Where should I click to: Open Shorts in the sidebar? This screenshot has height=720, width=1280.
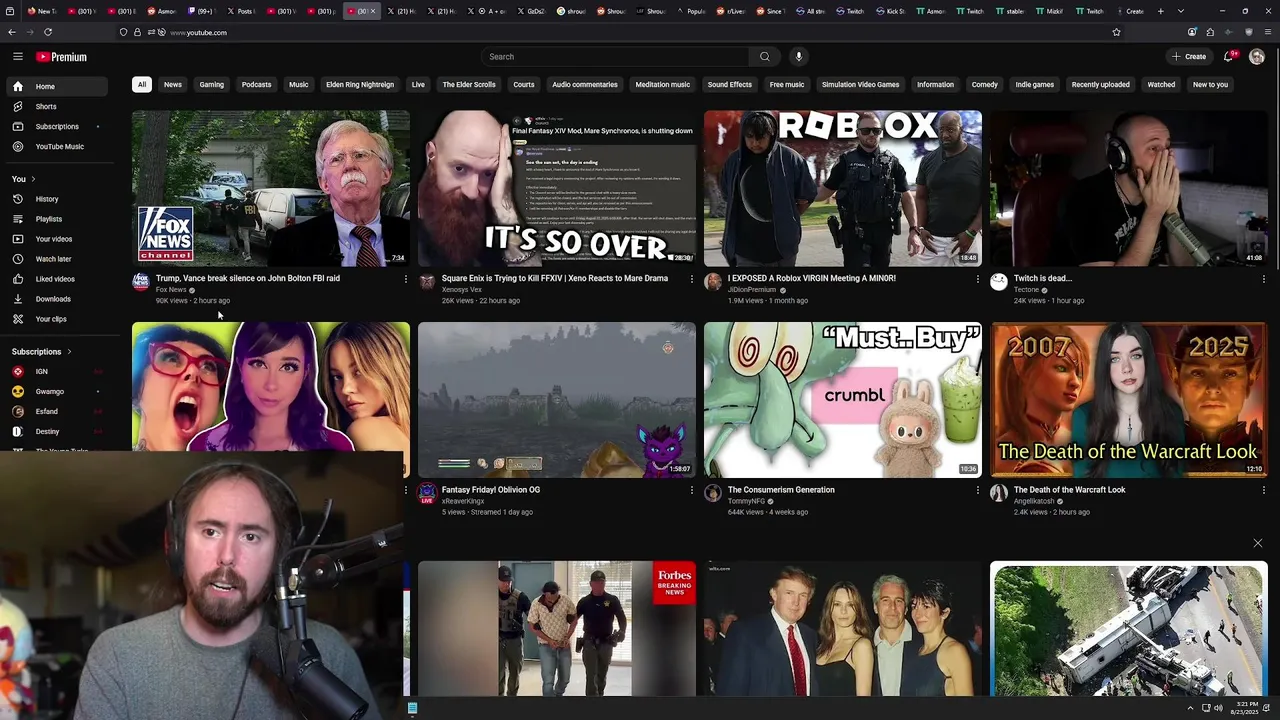(x=58, y=106)
